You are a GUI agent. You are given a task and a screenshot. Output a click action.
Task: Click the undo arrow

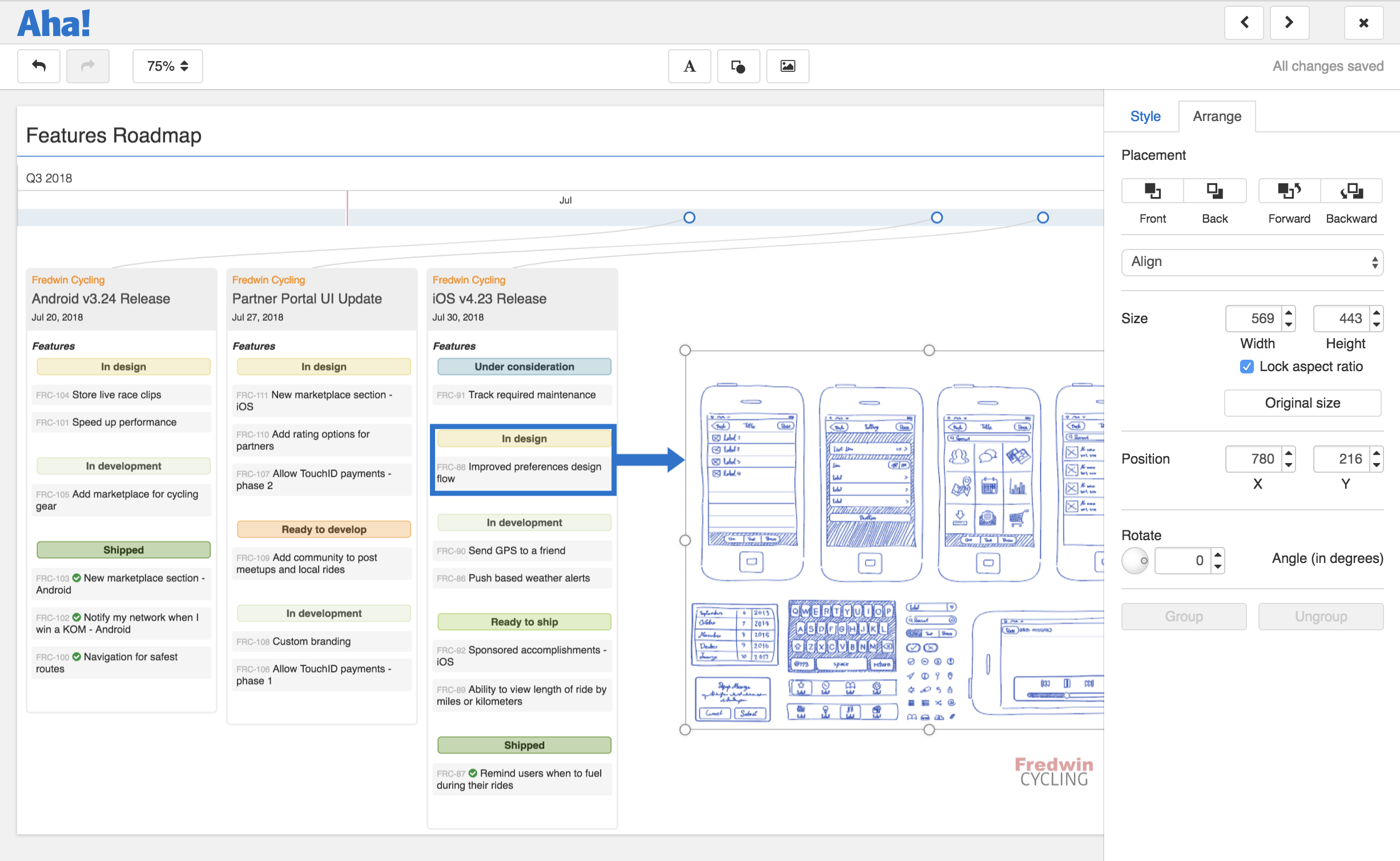click(x=38, y=66)
